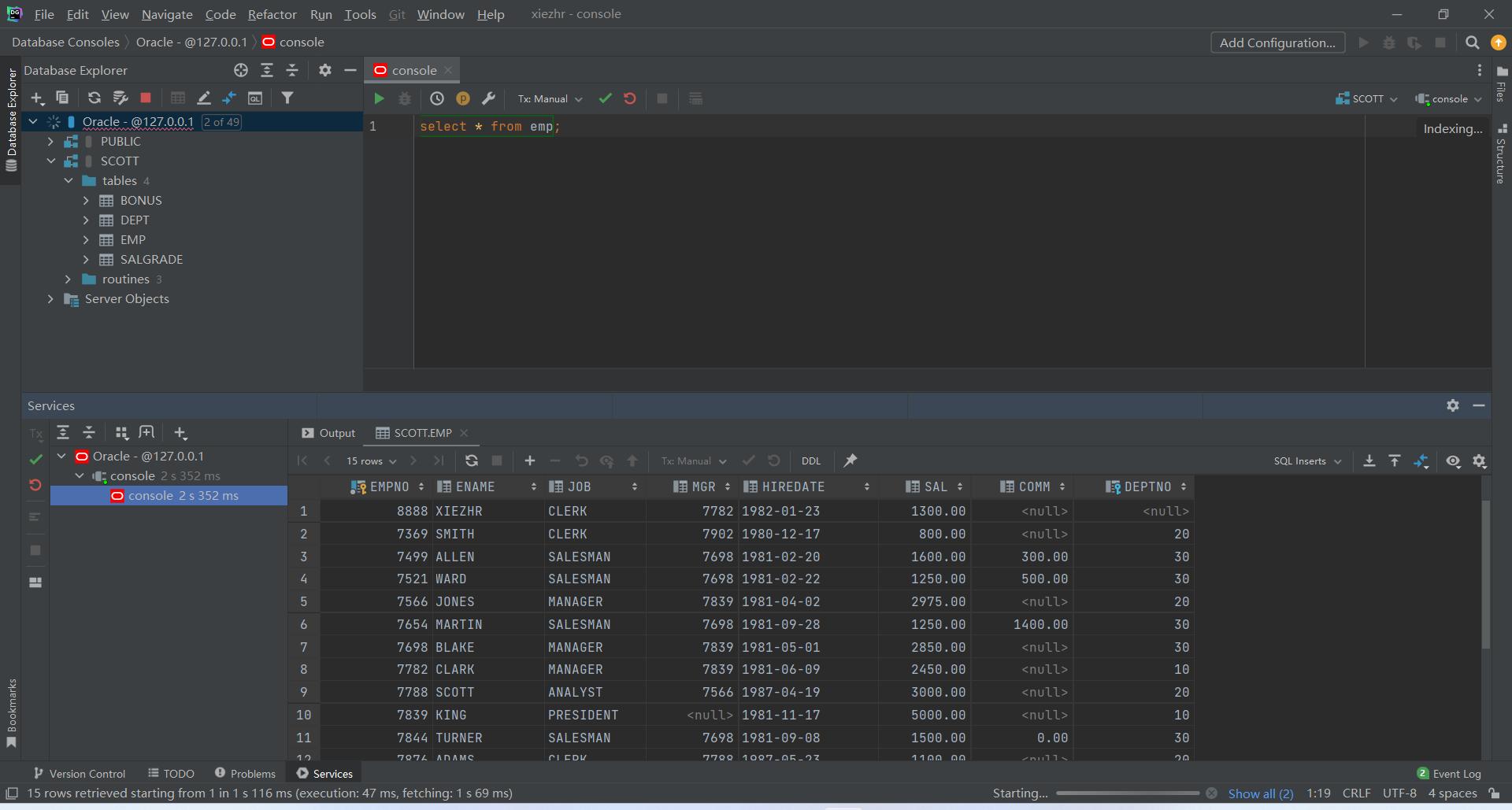
Task: Expand the routines folder
Action: pos(68,279)
